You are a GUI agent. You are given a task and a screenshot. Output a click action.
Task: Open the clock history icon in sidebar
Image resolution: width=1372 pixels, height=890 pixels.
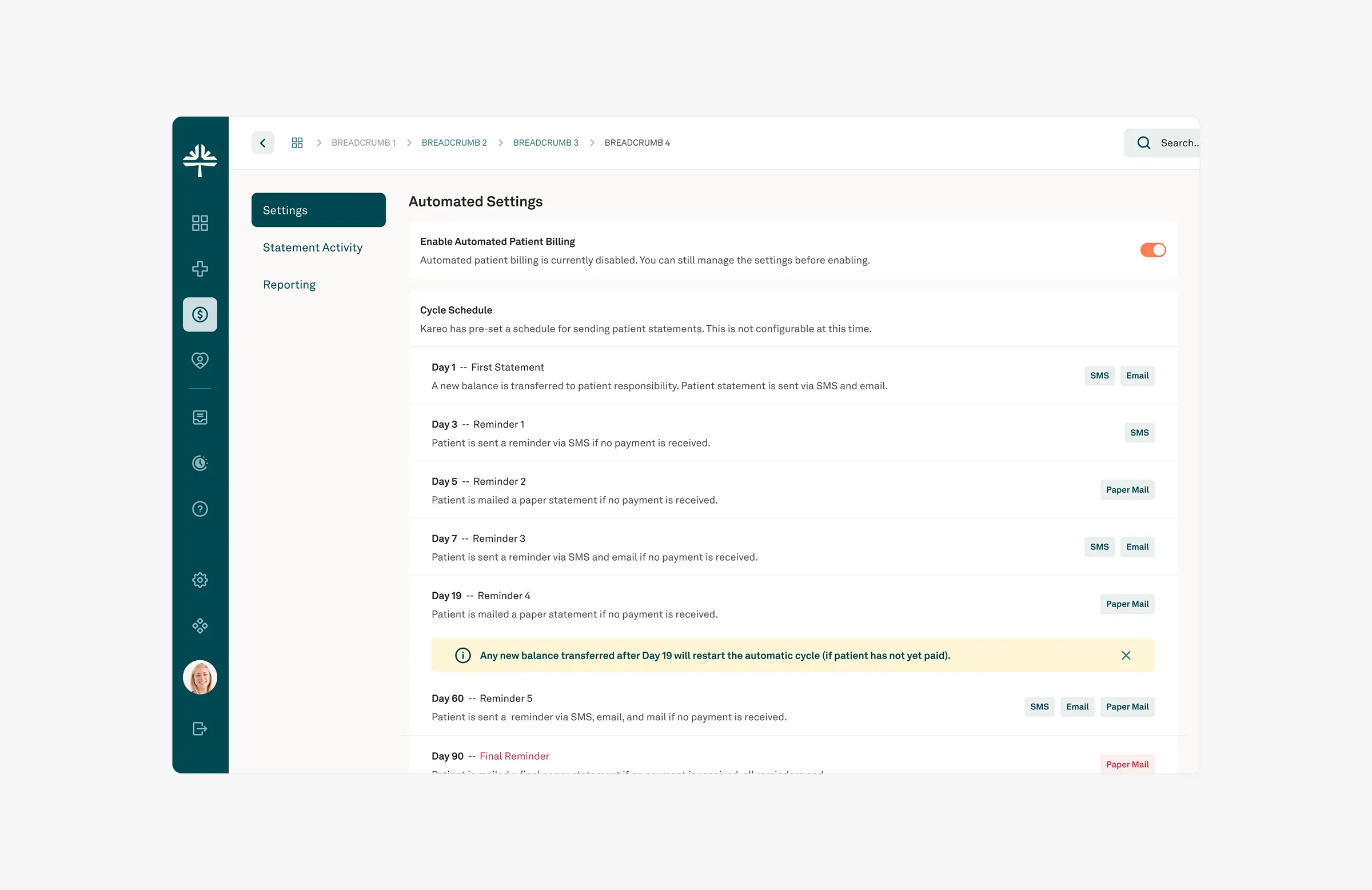click(200, 463)
